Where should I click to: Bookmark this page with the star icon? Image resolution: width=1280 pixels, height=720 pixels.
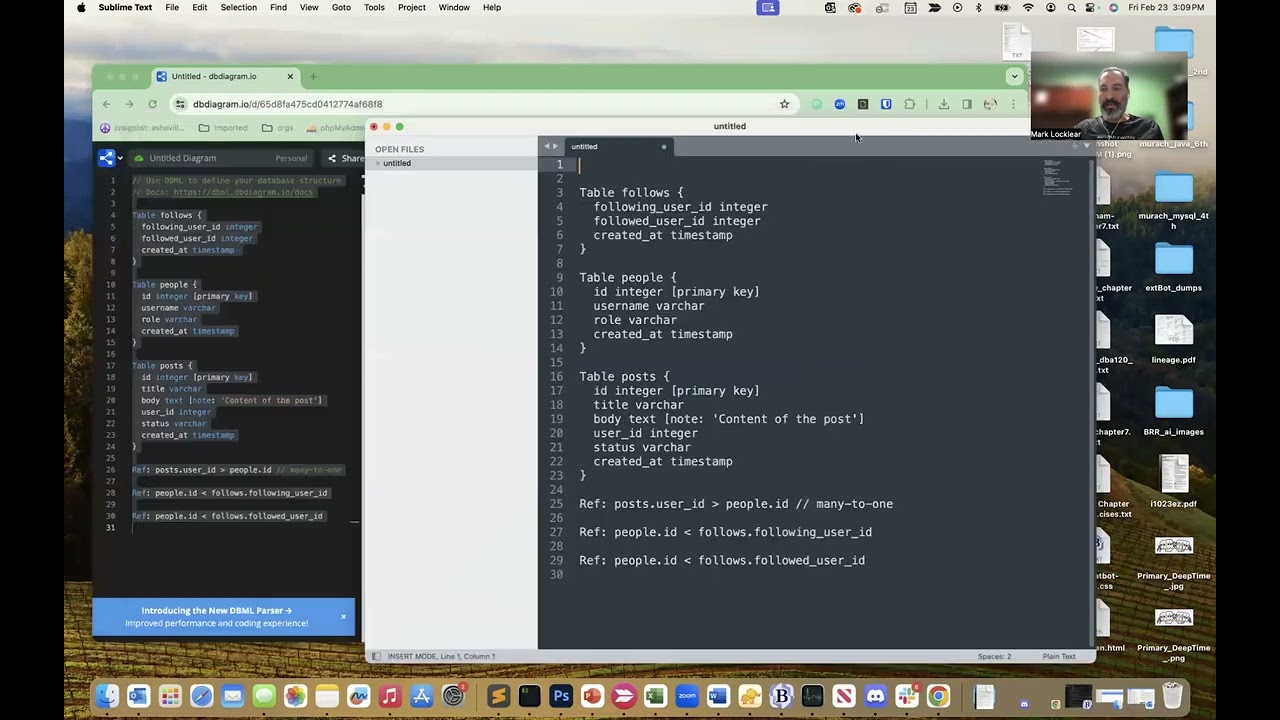(784, 104)
